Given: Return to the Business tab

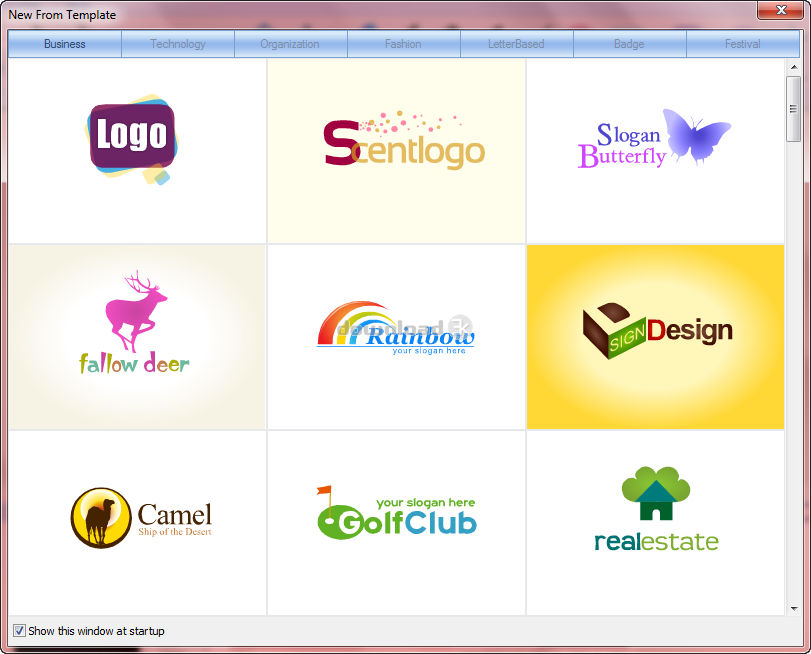Looking at the screenshot, I should click(x=64, y=44).
